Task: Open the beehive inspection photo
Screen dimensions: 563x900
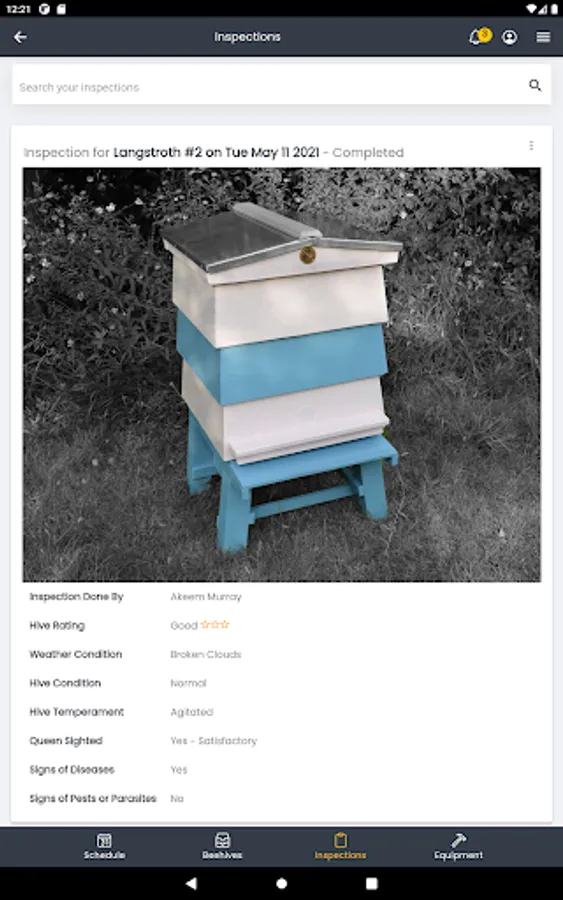Action: click(x=281, y=375)
